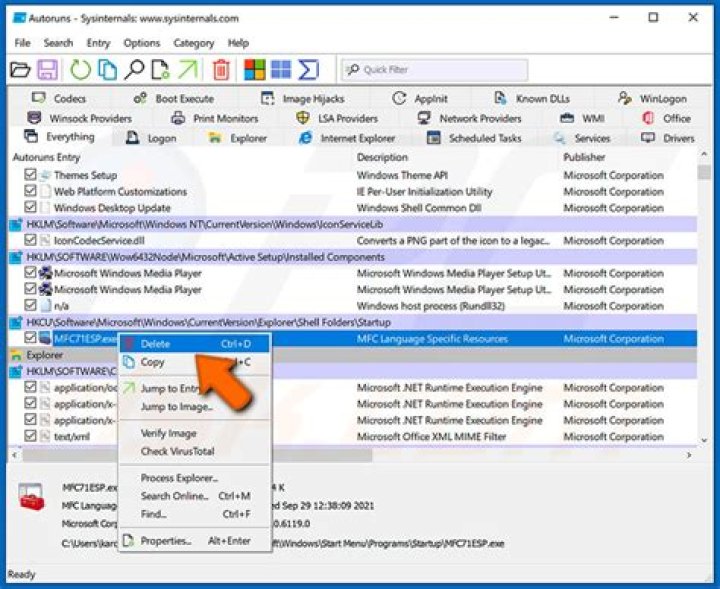Refresh the autoruns list

[79, 69]
